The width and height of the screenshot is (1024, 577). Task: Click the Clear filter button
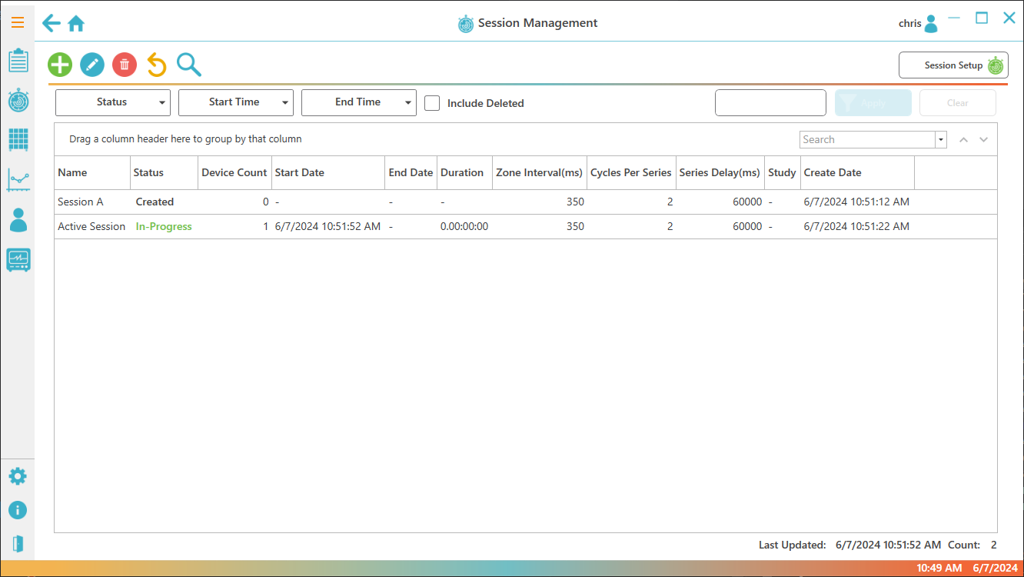(x=957, y=103)
